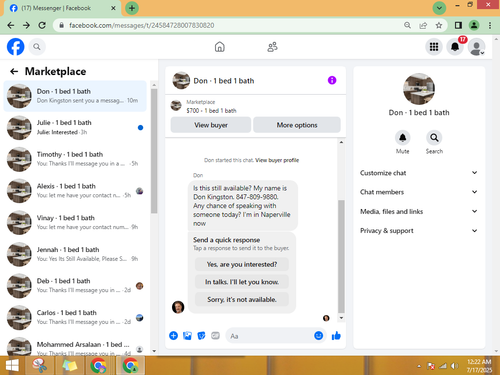Open Chrome zoom magnifier in address bar
The height and width of the screenshot is (375, 500).
click(x=407, y=25)
